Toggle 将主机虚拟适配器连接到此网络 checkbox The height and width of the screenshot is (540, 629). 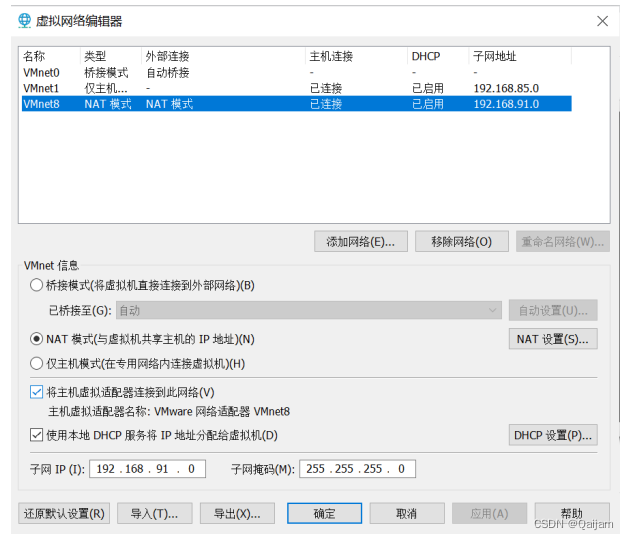[37, 392]
